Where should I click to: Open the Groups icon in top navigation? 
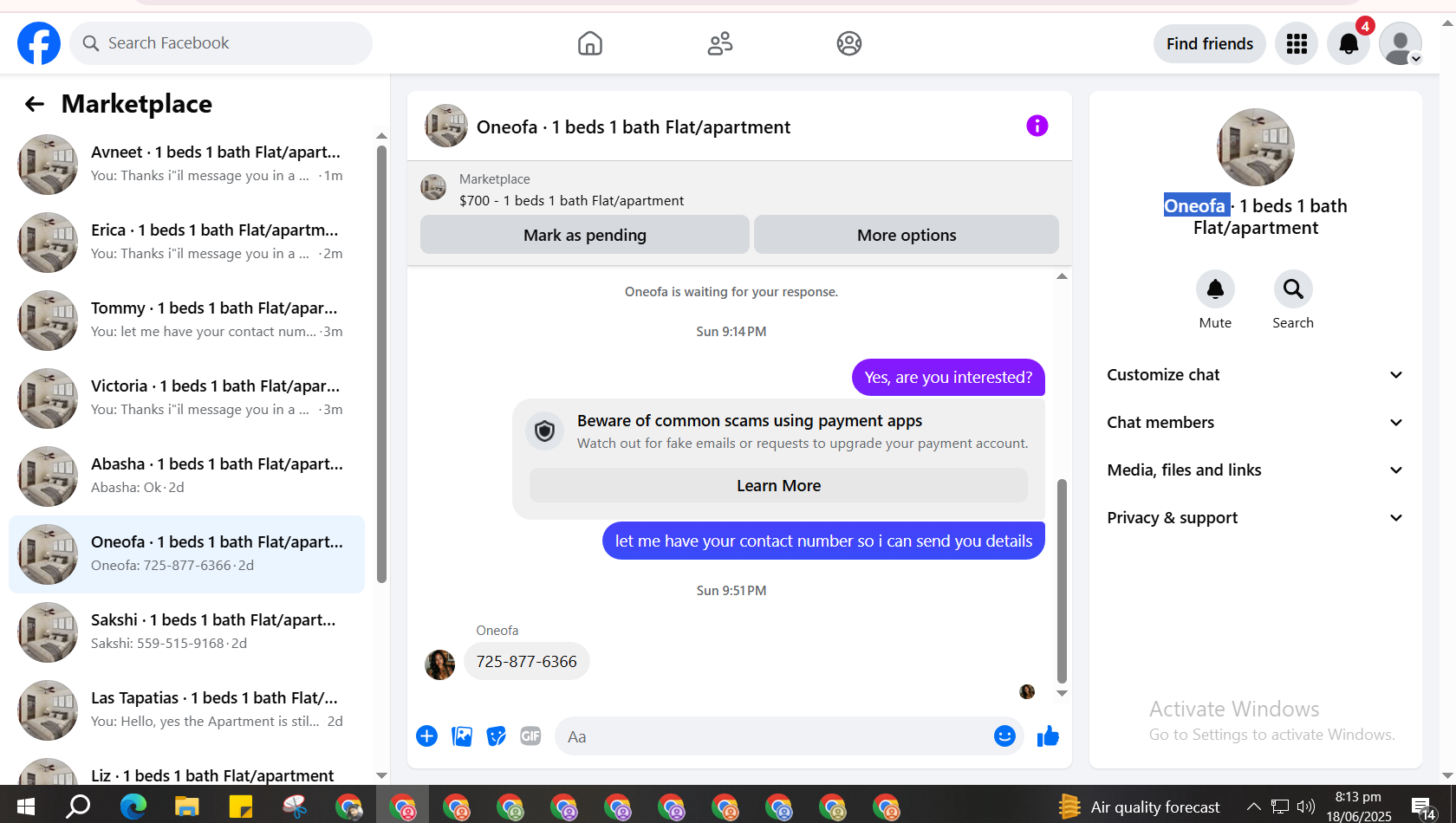(x=849, y=43)
